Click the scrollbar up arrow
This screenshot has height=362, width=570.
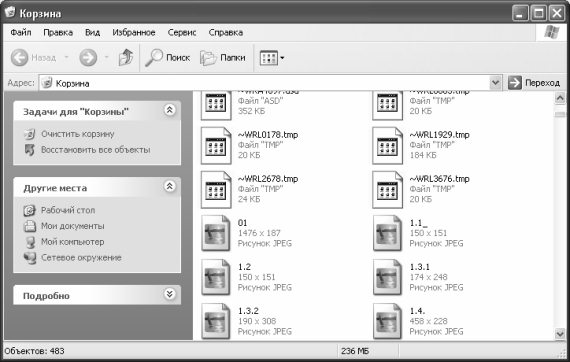(x=560, y=98)
